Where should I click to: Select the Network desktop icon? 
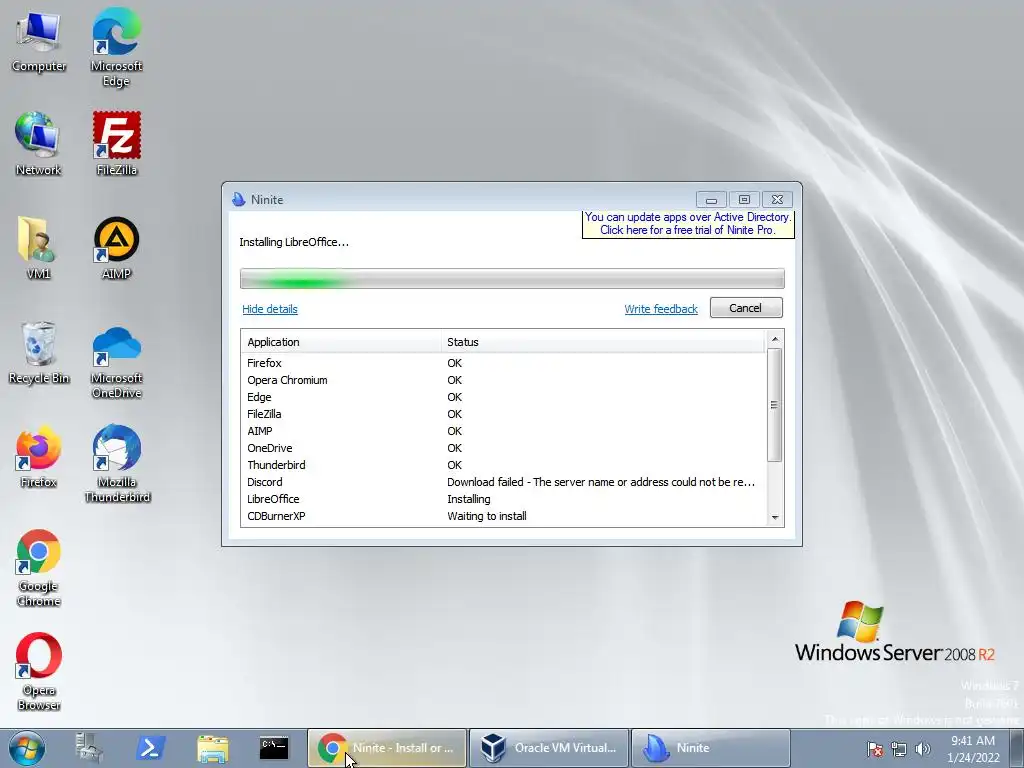click(38, 144)
